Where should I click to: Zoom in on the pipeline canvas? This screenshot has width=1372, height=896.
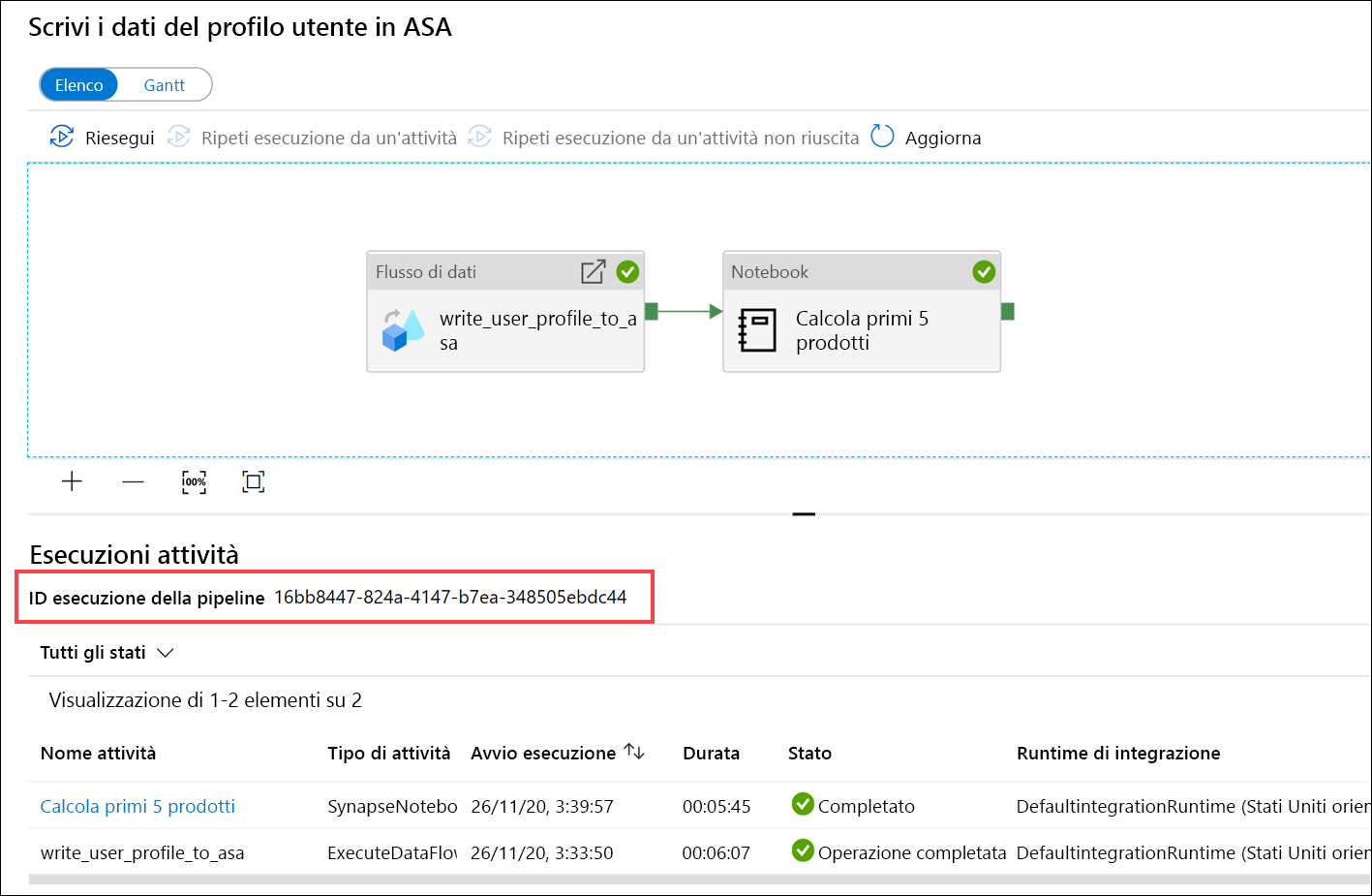(x=72, y=481)
